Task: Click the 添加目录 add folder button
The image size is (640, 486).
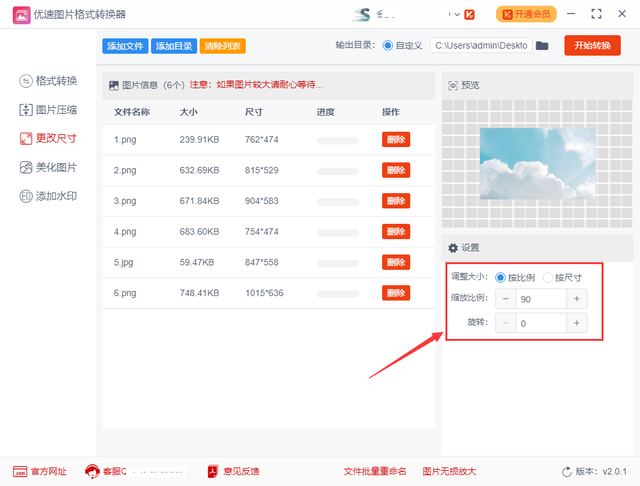Action: [x=174, y=46]
